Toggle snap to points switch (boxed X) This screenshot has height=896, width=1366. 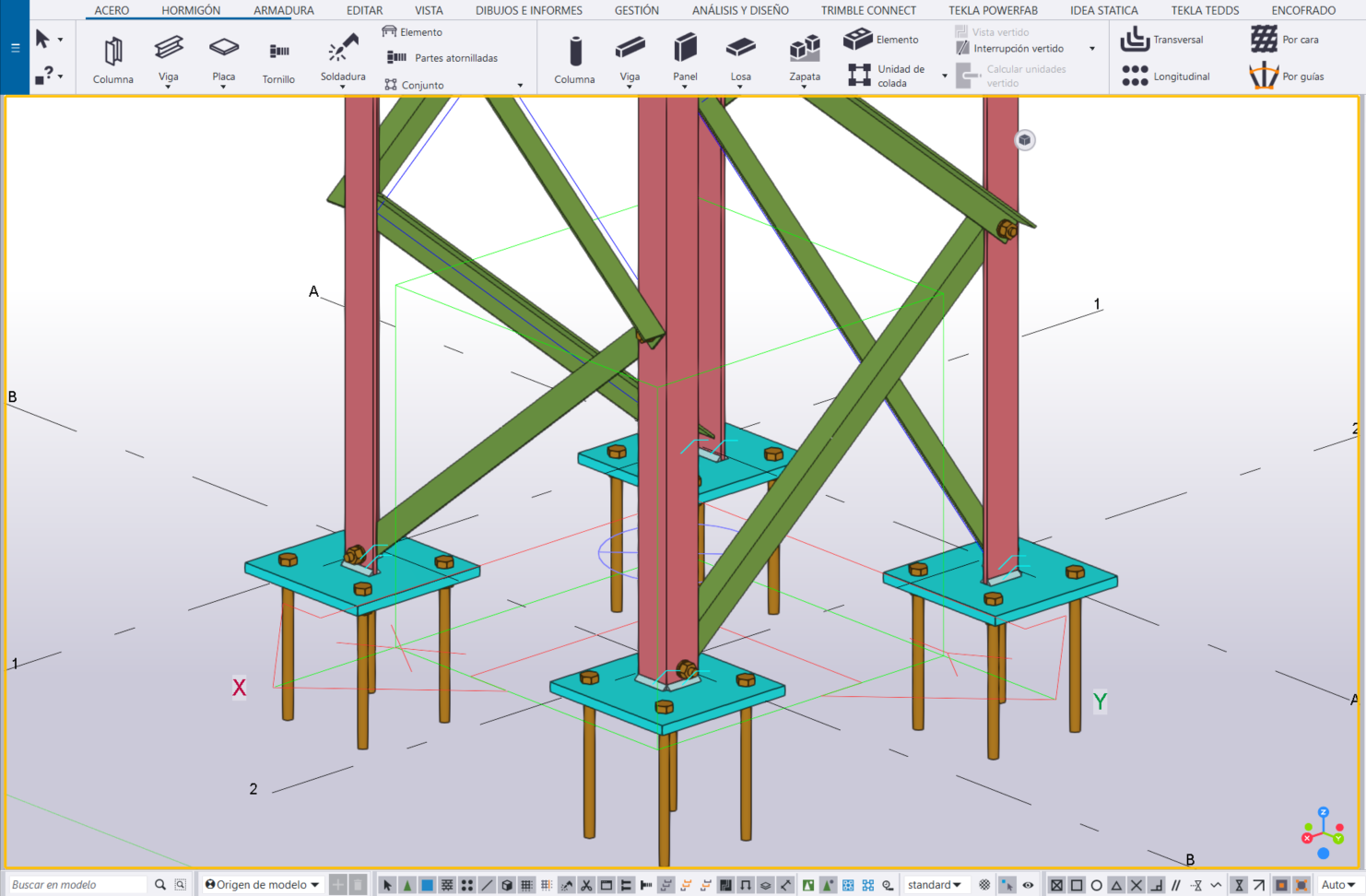(1056, 885)
